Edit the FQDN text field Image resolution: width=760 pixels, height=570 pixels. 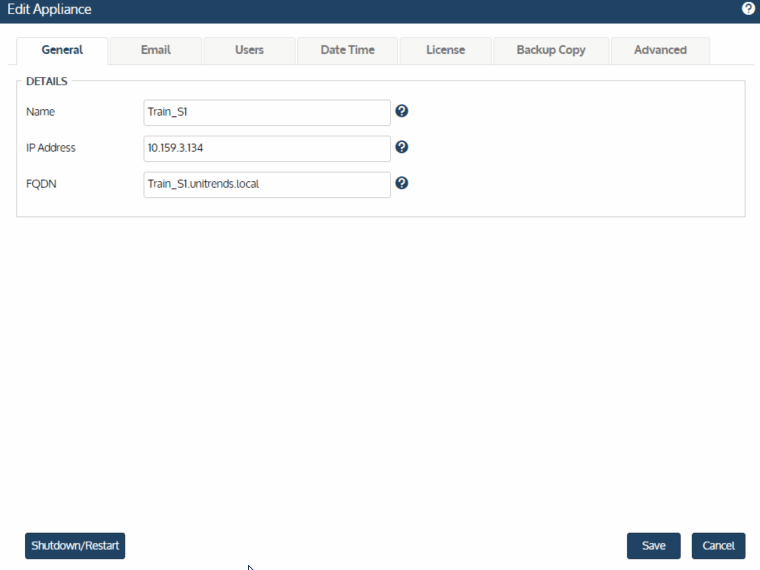(267, 185)
